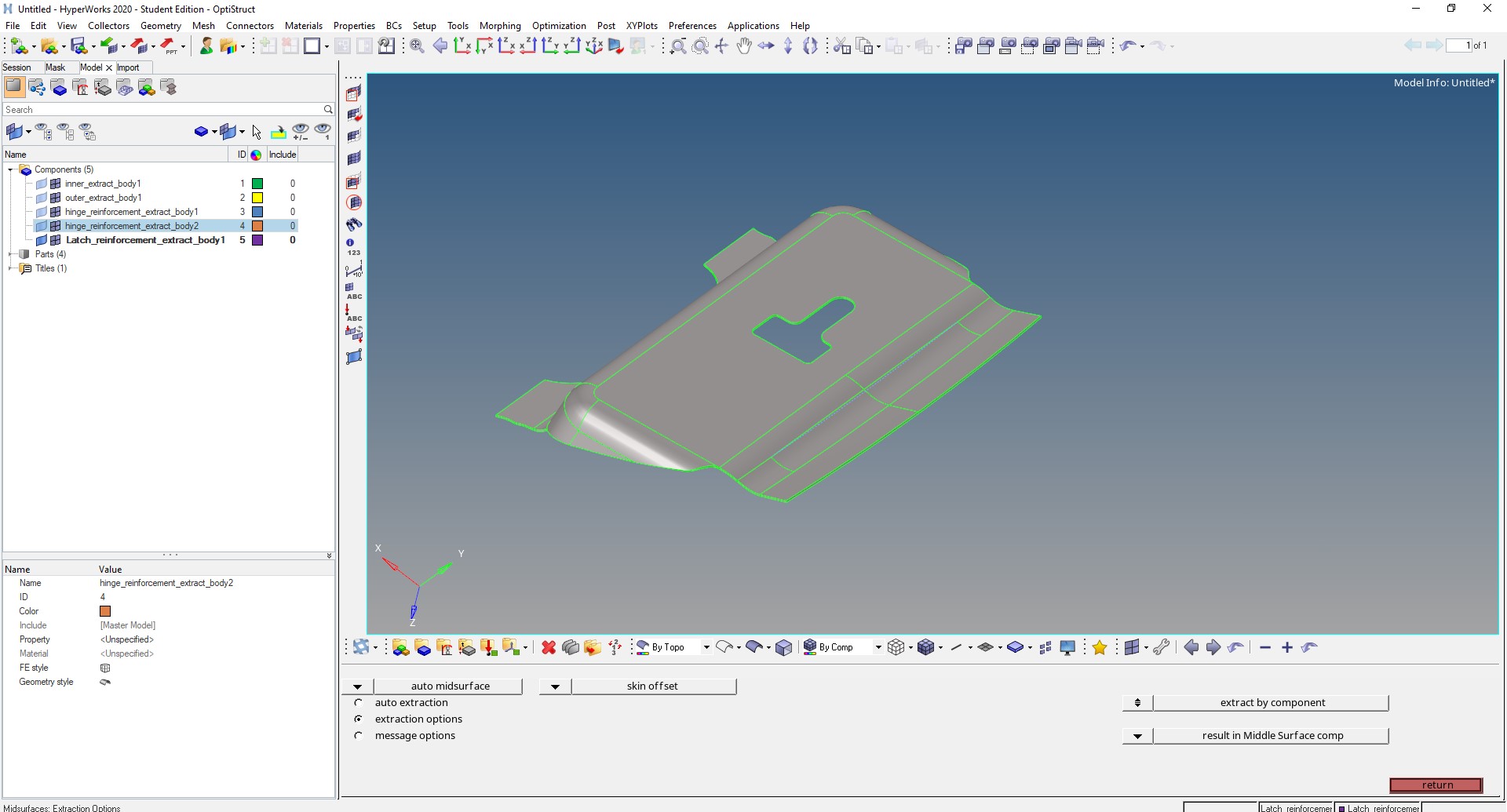Click the yellow star favorites icon
The height and width of the screenshot is (812, 1507).
pos(1100,647)
